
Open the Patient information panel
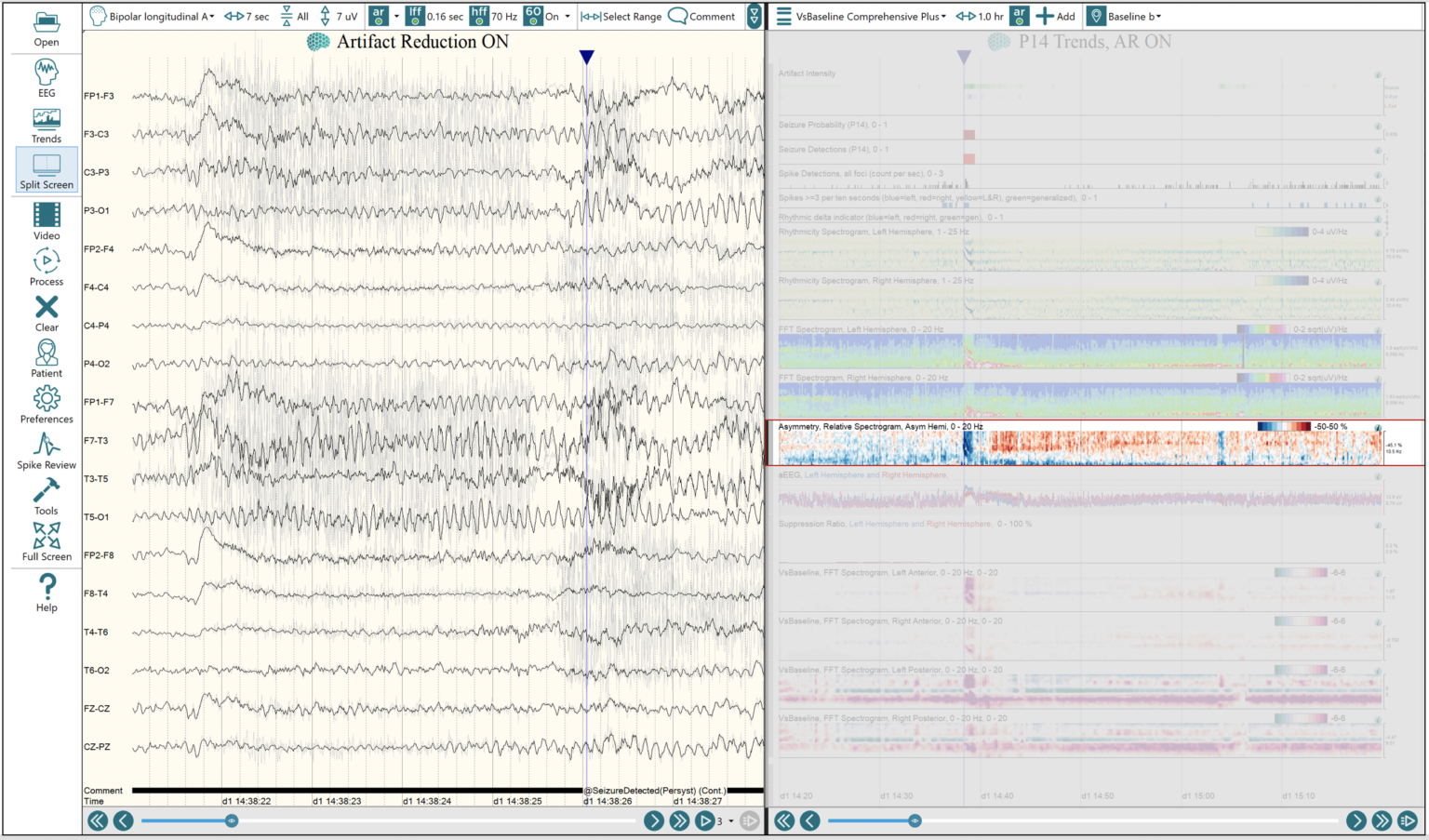[47, 359]
